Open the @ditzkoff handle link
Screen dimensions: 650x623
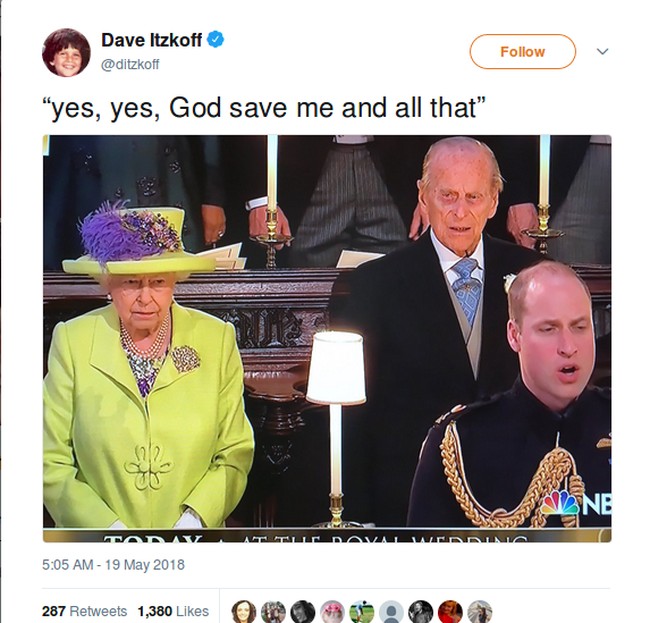(x=130, y=65)
